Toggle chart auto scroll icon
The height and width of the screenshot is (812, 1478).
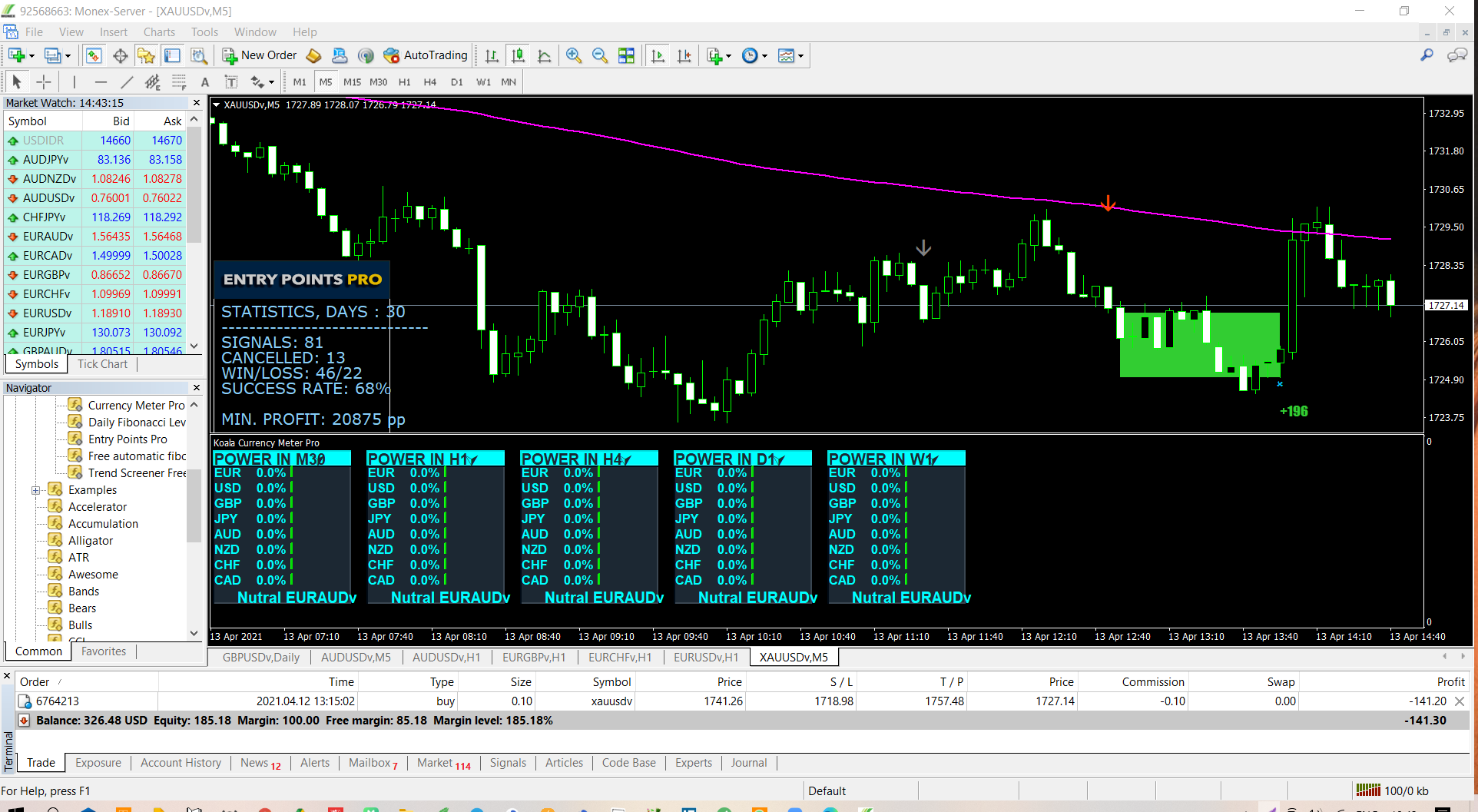click(x=658, y=55)
